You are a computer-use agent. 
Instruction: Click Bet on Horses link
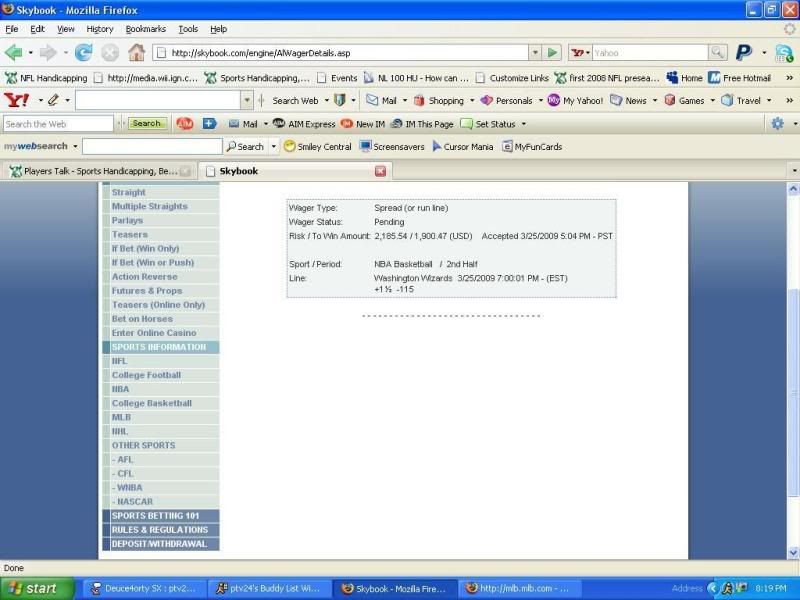pyautogui.click(x=142, y=319)
